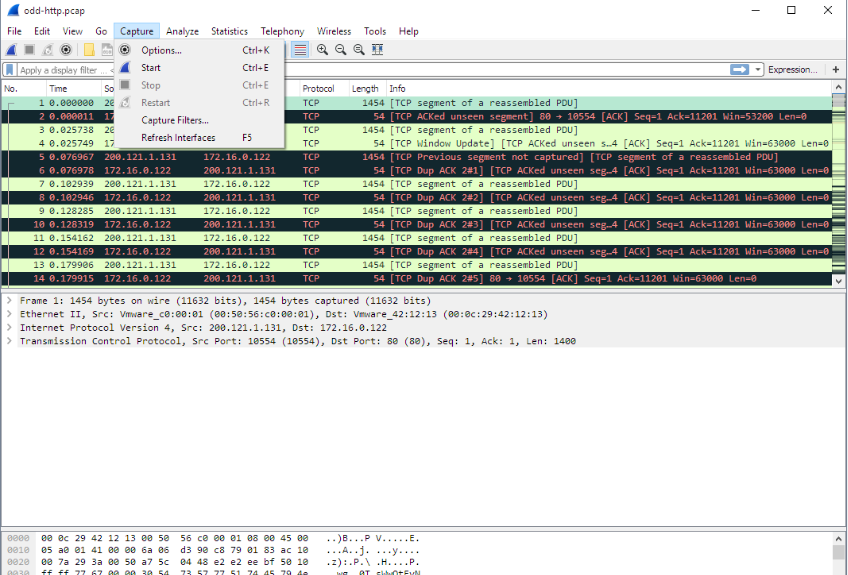Click the hex pane scrollbar up arrow

(838, 538)
